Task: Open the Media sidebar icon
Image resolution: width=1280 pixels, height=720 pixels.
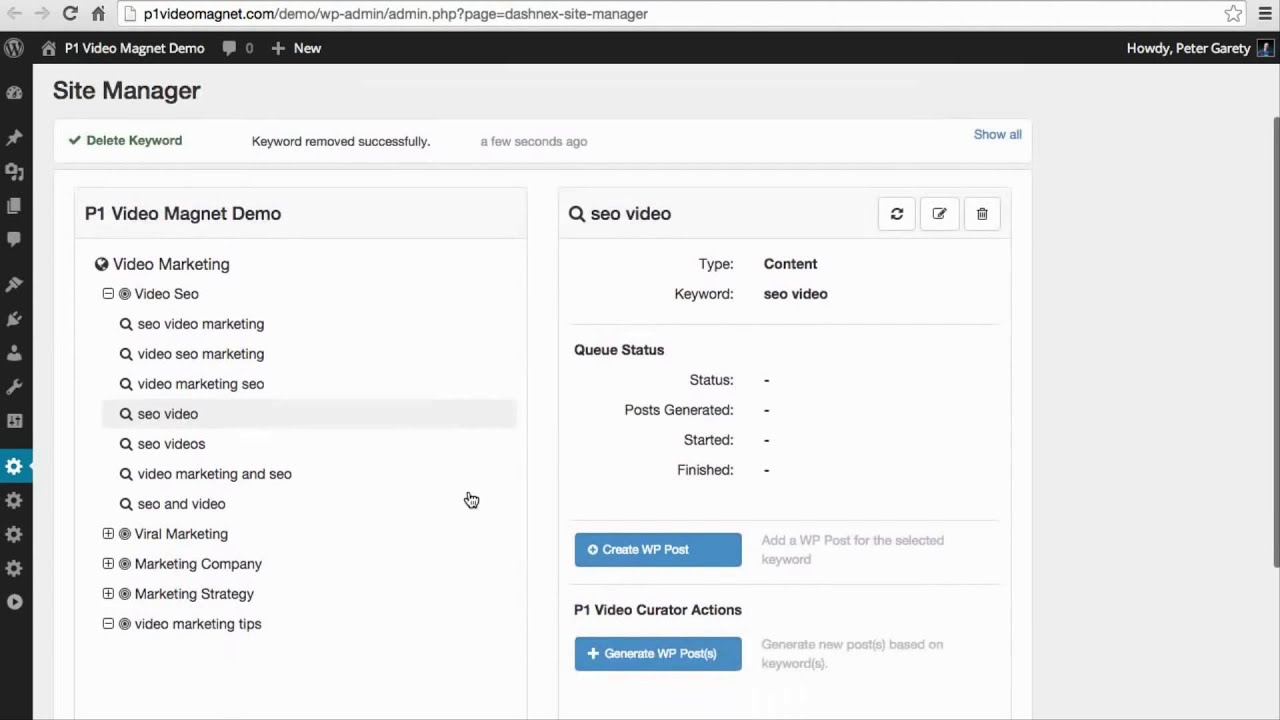Action: (14, 172)
